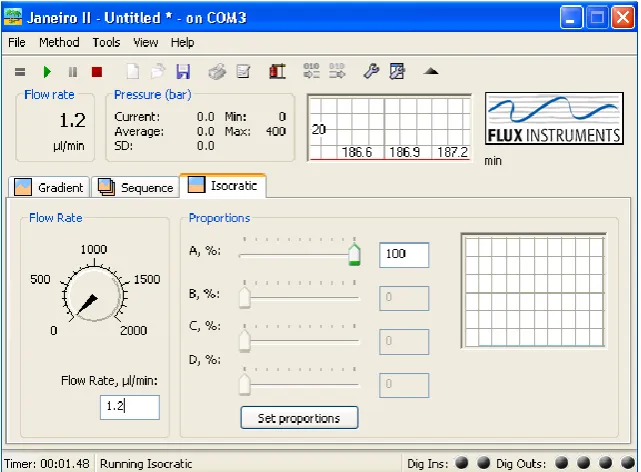Open the wrench settings tool

(371, 71)
